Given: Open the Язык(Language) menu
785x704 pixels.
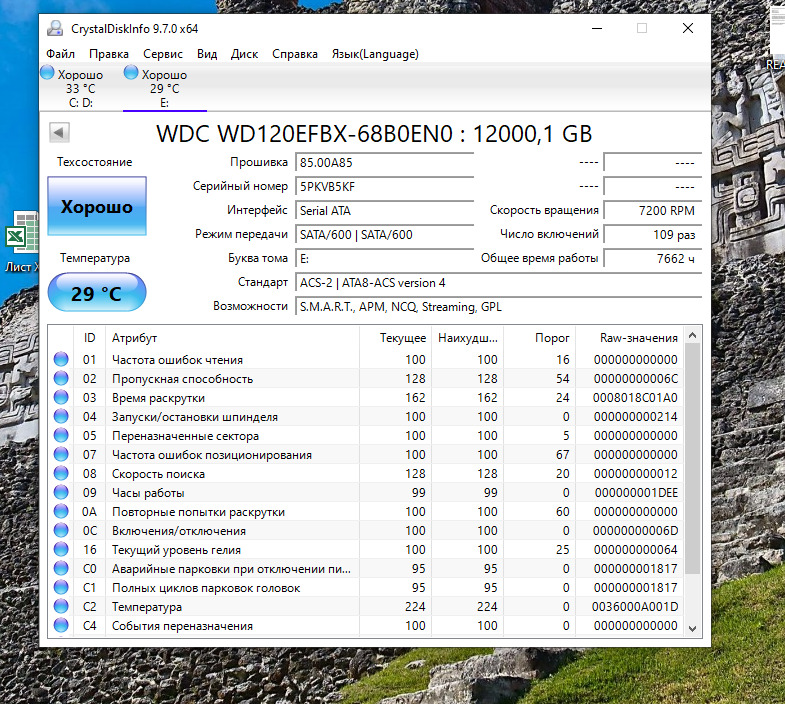Looking at the screenshot, I should (375, 54).
